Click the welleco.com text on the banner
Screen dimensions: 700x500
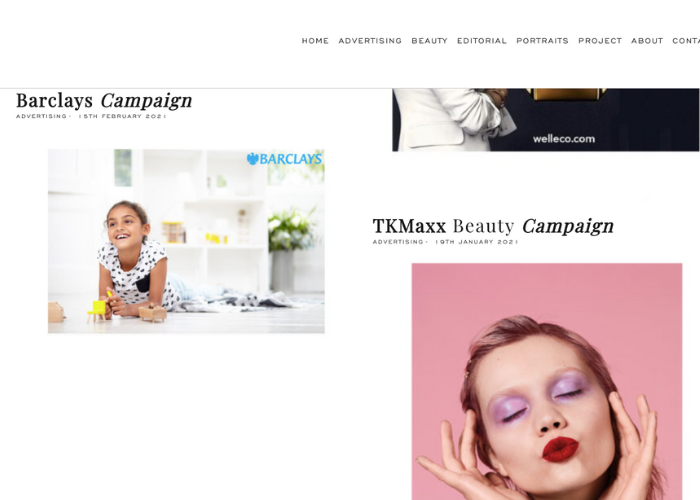pyautogui.click(x=564, y=139)
